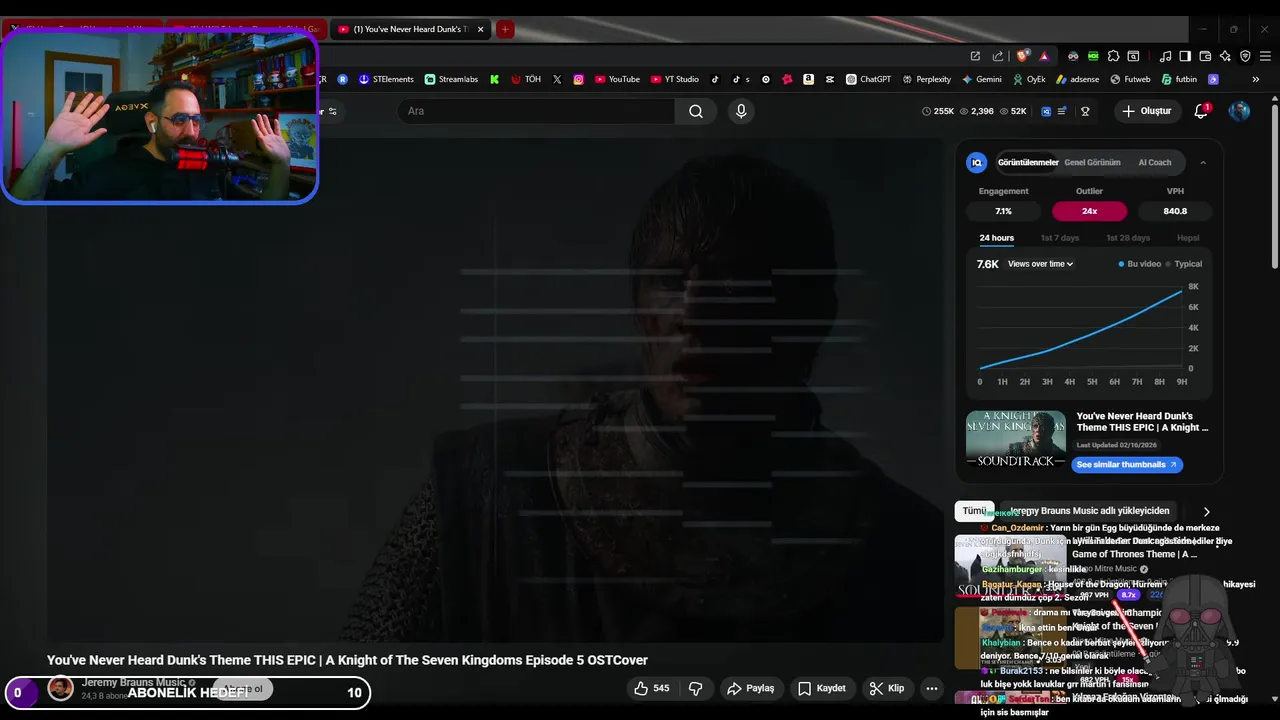Click the Kaydet save button

coord(822,688)
